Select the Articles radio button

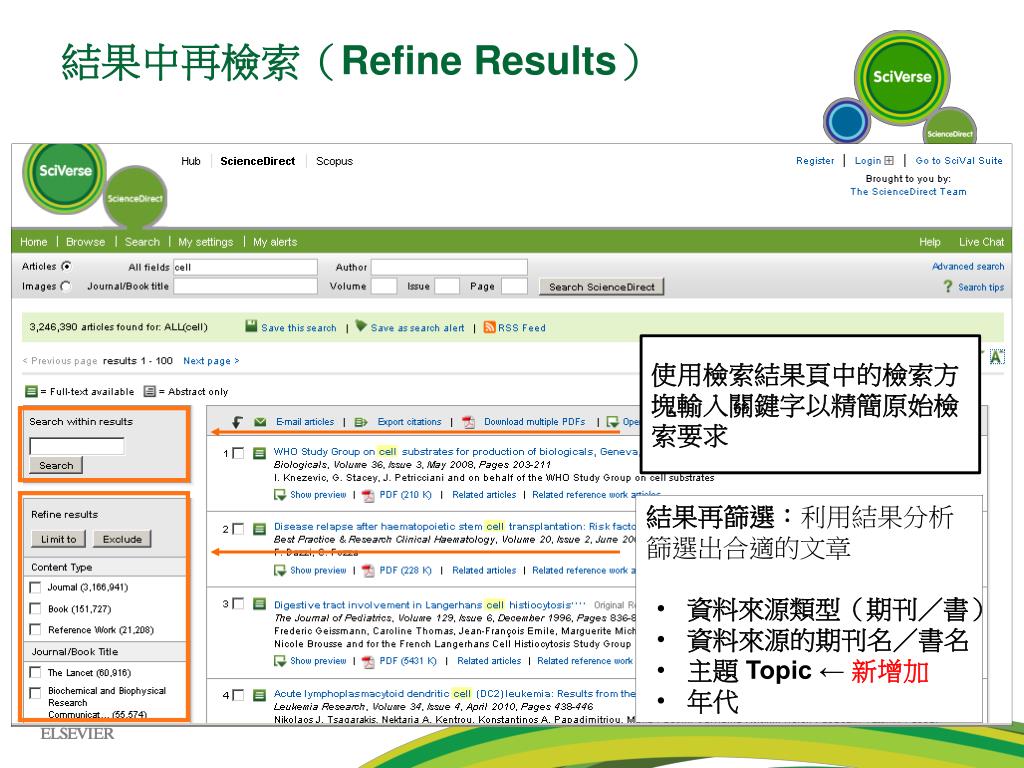click(x=66, y=266)
